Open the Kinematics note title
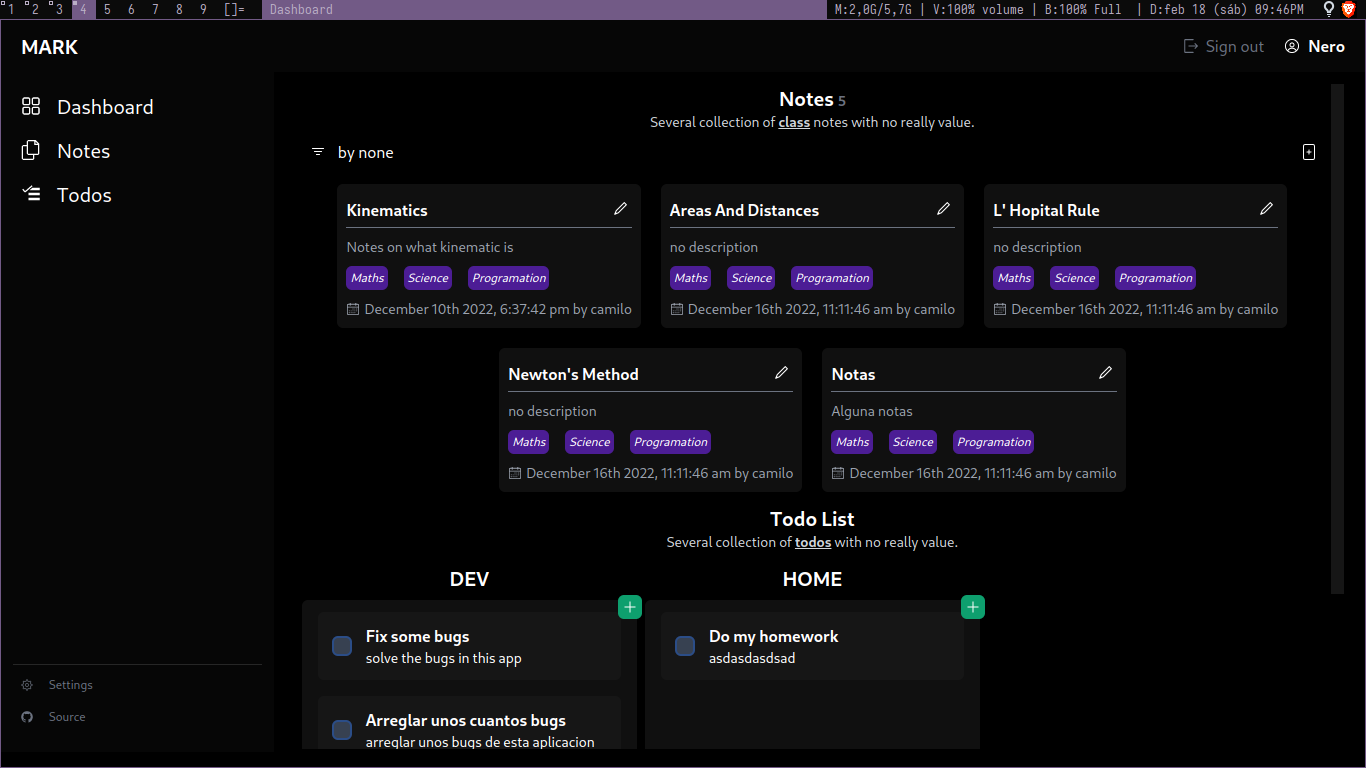1366x768 pixels. pos(387,210)
